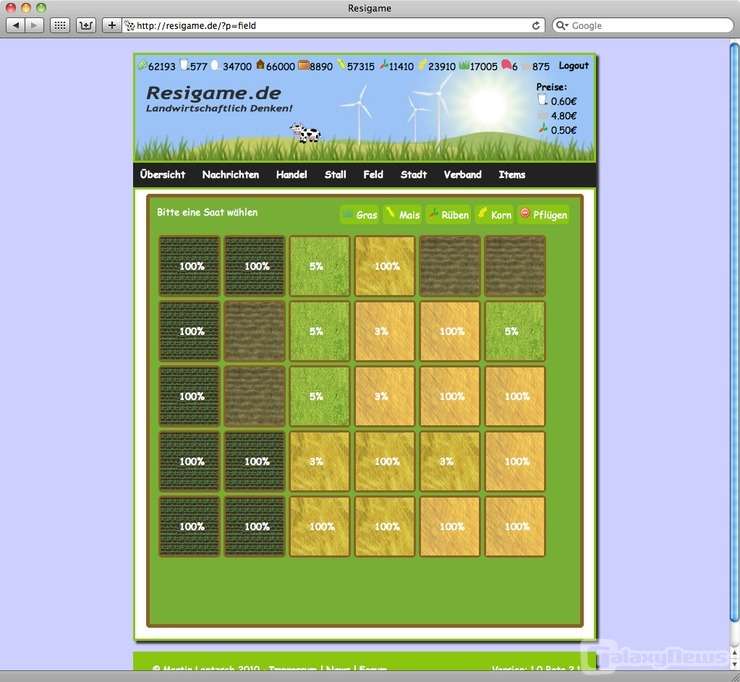Click the egg icon beside 34700

coord(215,65)
